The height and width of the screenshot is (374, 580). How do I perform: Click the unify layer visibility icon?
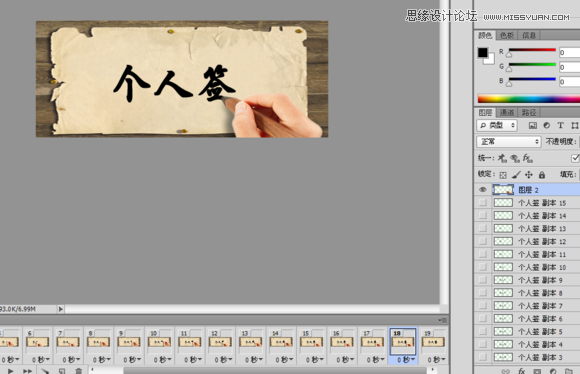coord(515,158)
